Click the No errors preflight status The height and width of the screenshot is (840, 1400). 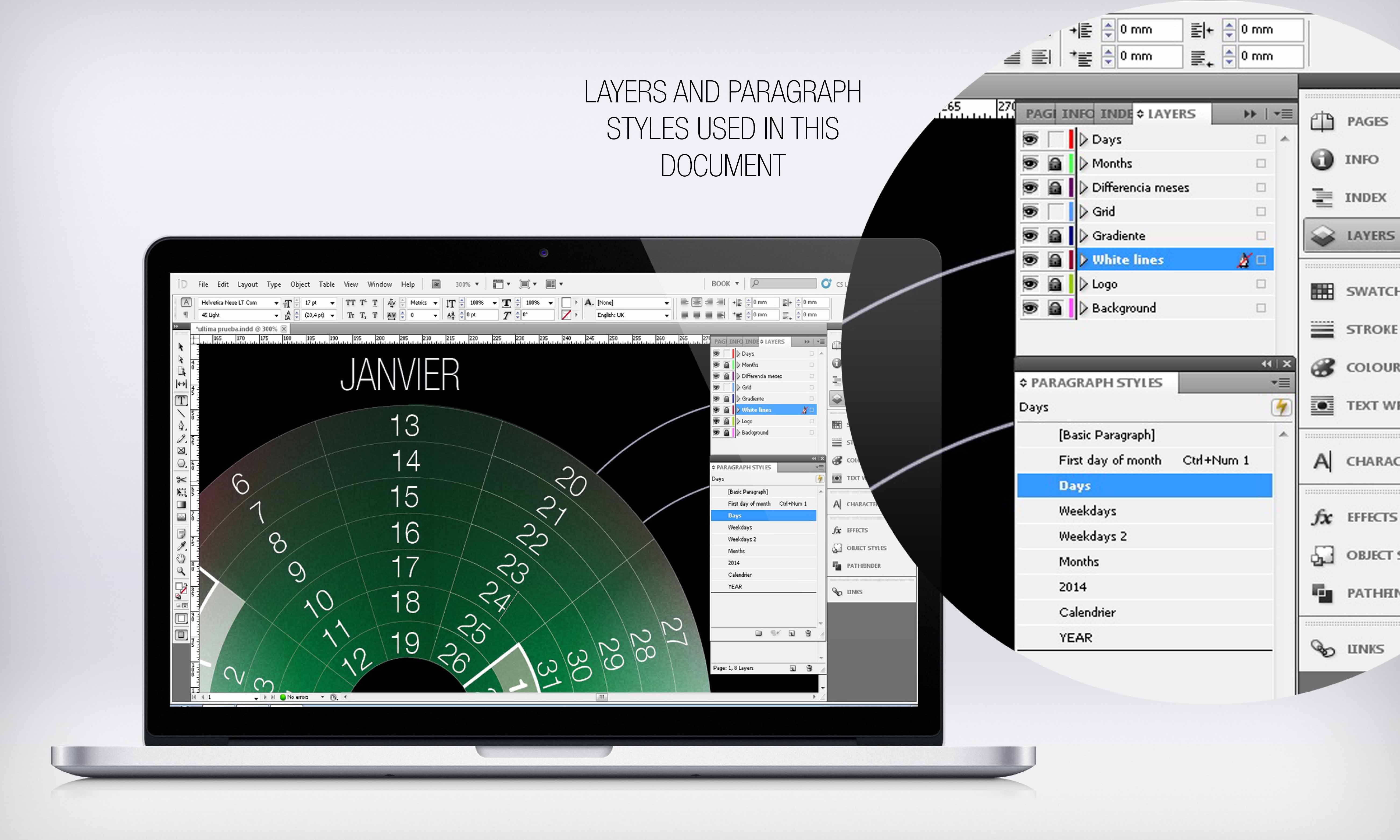pyautogui.click(x=294, y=697)
